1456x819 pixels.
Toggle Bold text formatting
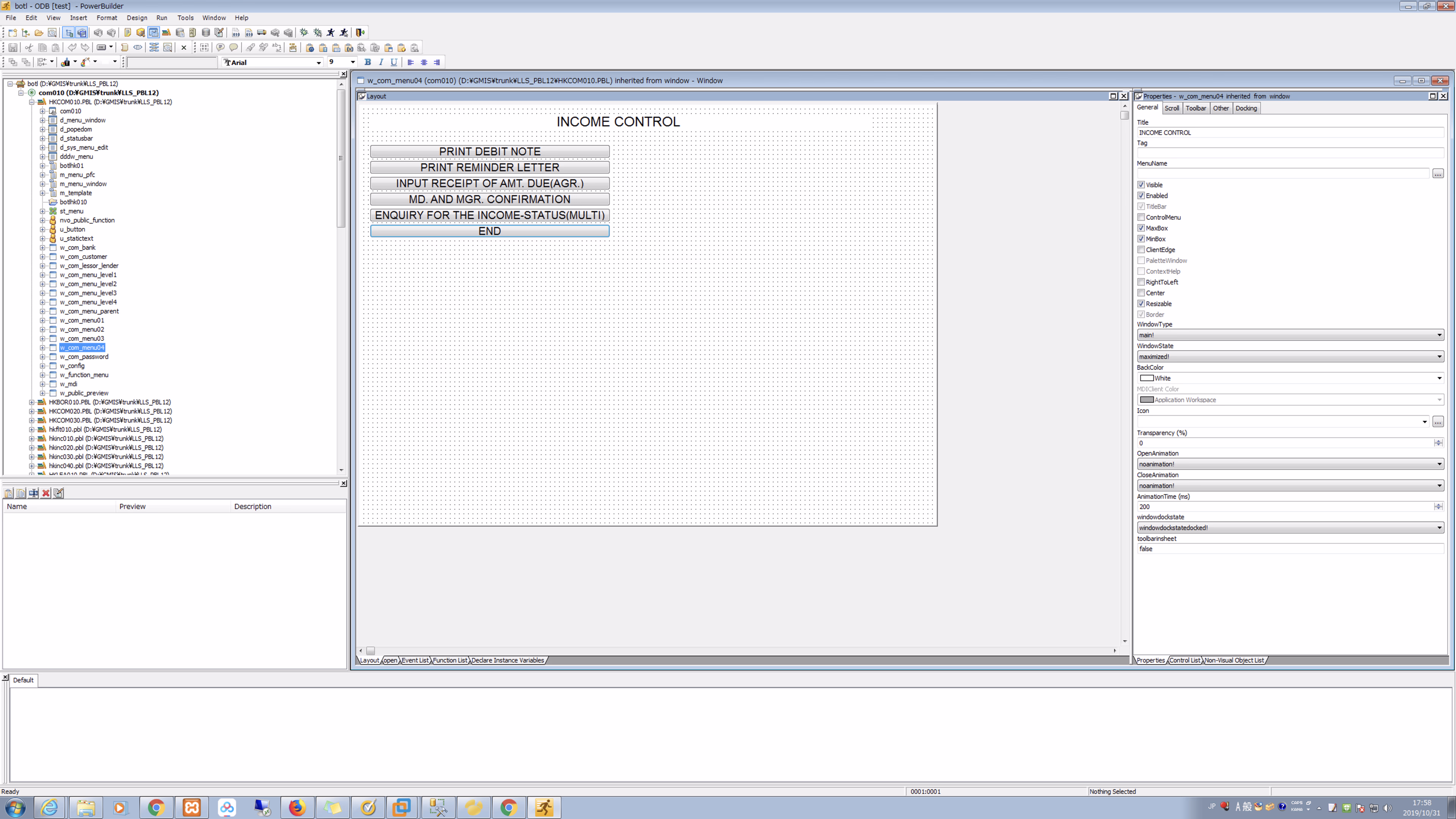367,62
